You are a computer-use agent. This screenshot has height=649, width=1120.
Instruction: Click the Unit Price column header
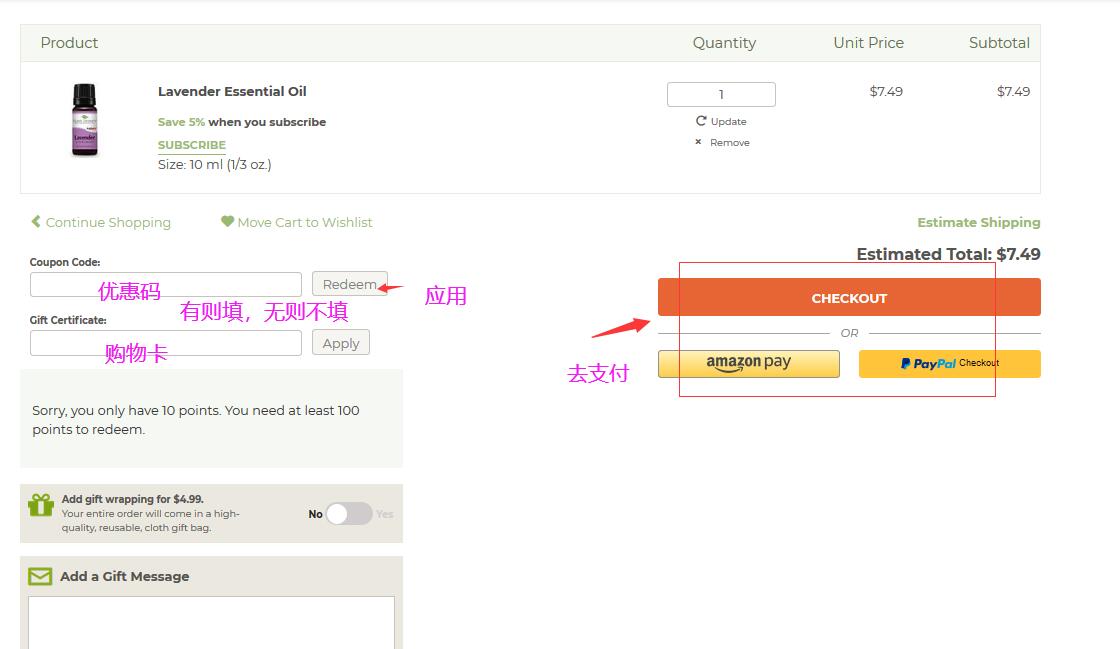click(868, 43)
